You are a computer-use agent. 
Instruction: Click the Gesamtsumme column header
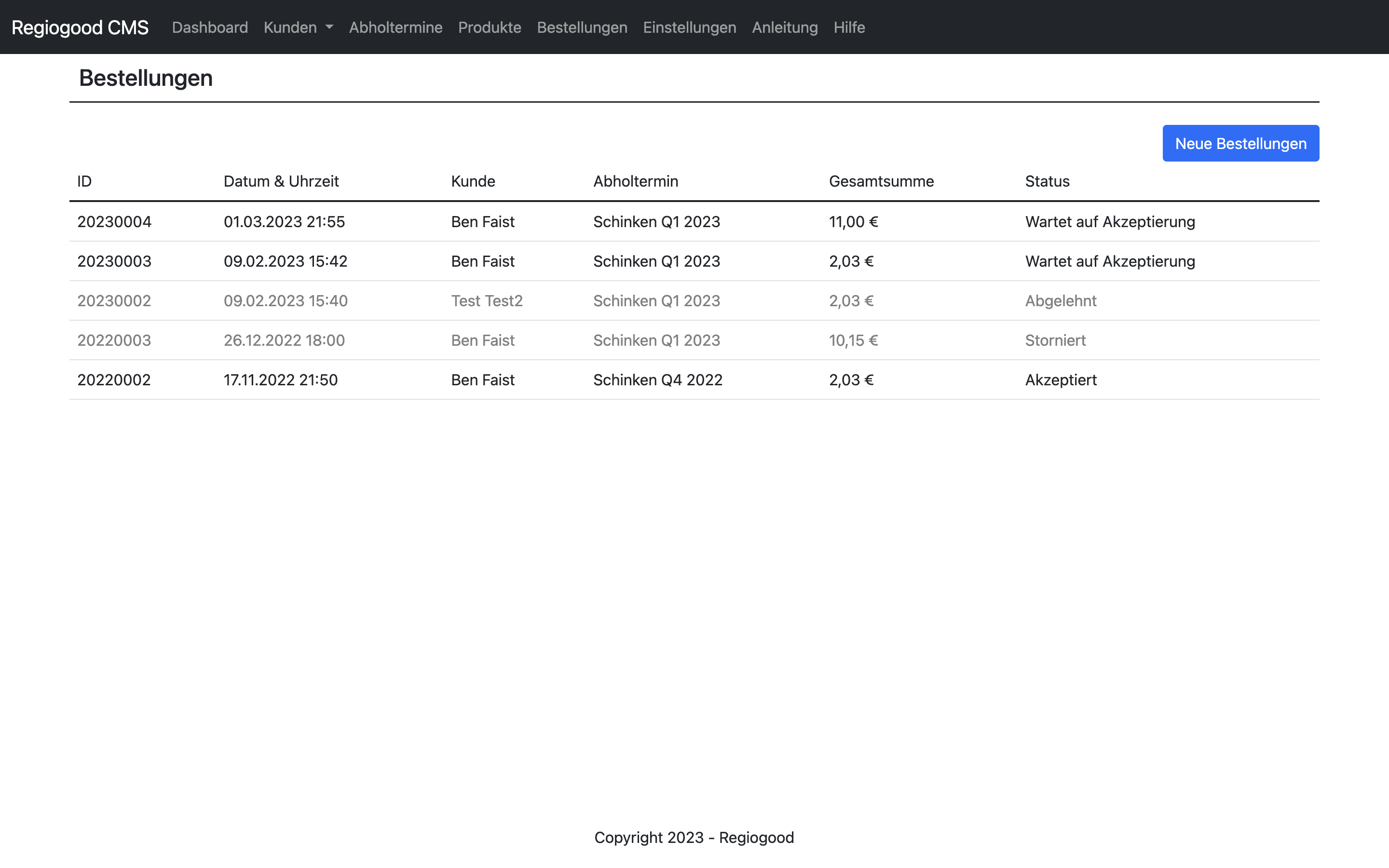click(881, 181)
